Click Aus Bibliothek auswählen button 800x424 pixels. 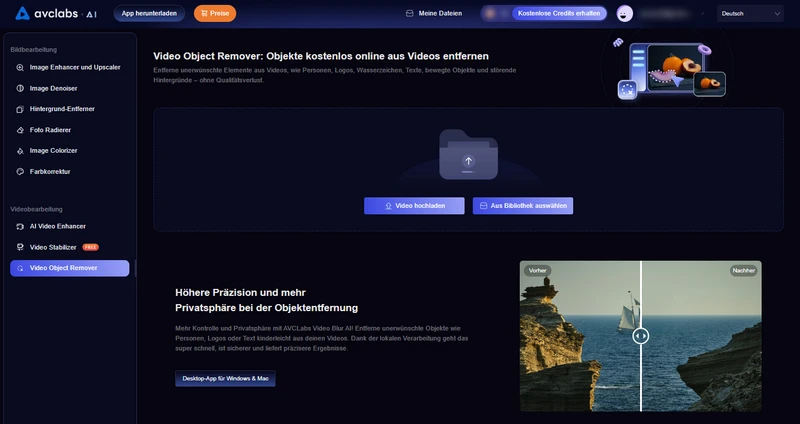523,206
